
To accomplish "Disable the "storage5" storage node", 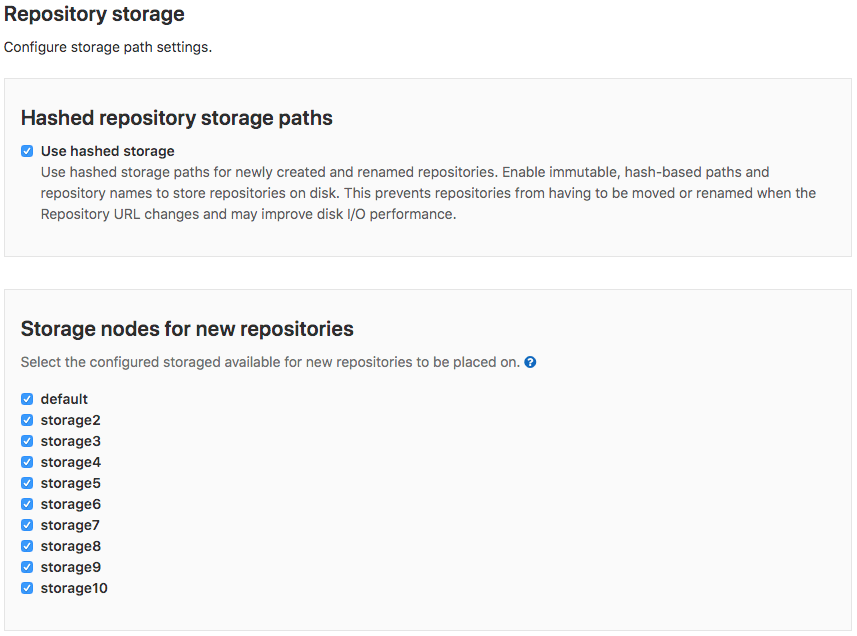I will click(27, 483).
